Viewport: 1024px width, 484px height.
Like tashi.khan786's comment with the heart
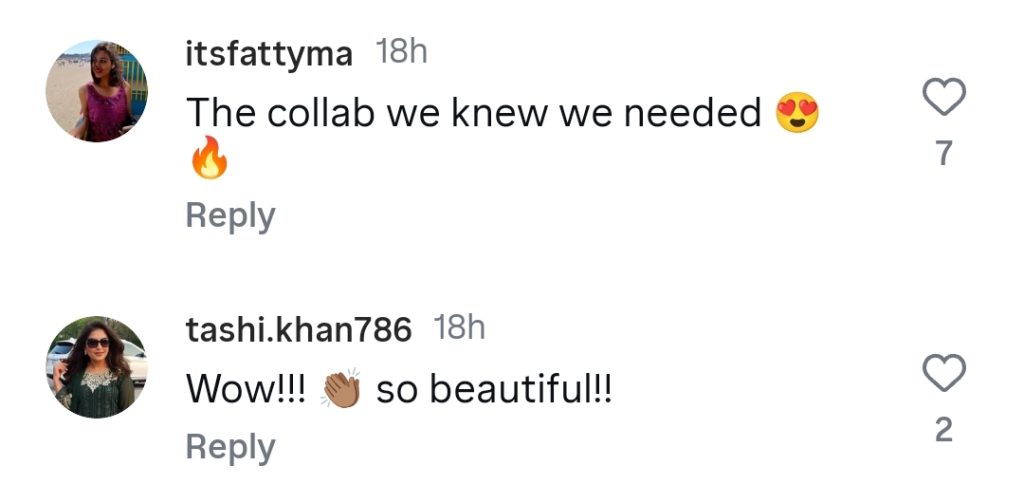coord(942,375)
